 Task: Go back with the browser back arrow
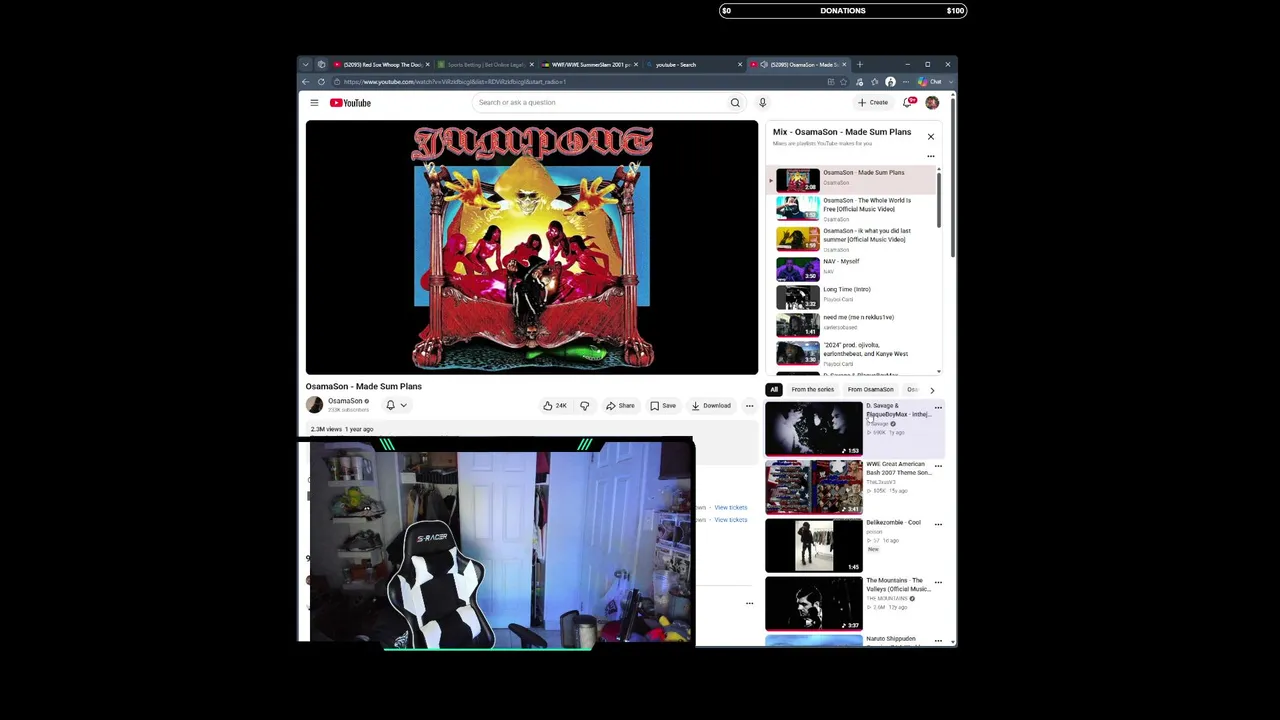[306, 81]
